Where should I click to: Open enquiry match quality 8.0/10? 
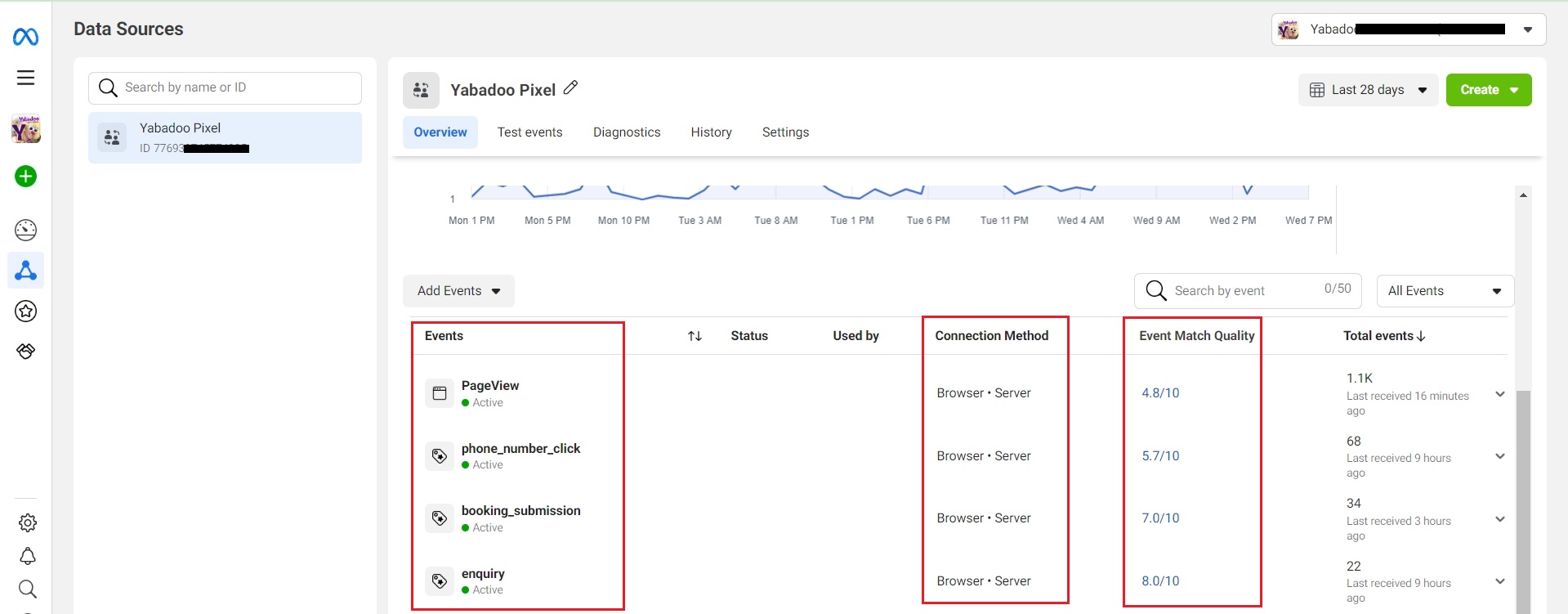click(1160, 581)
